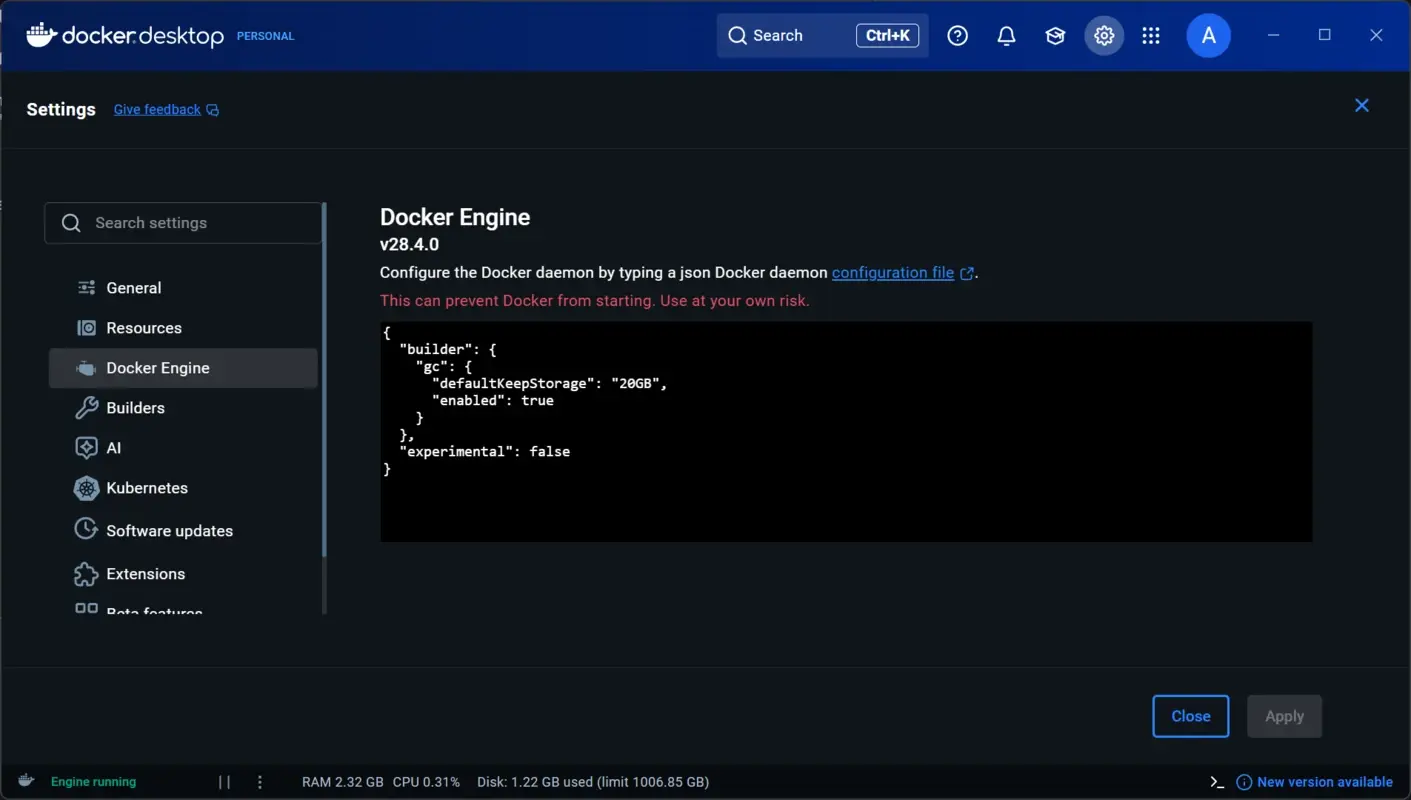Open the Resources settings section
Image resolution: width=1411 pixels, height=800 pixels.
(x=143, y=328)
